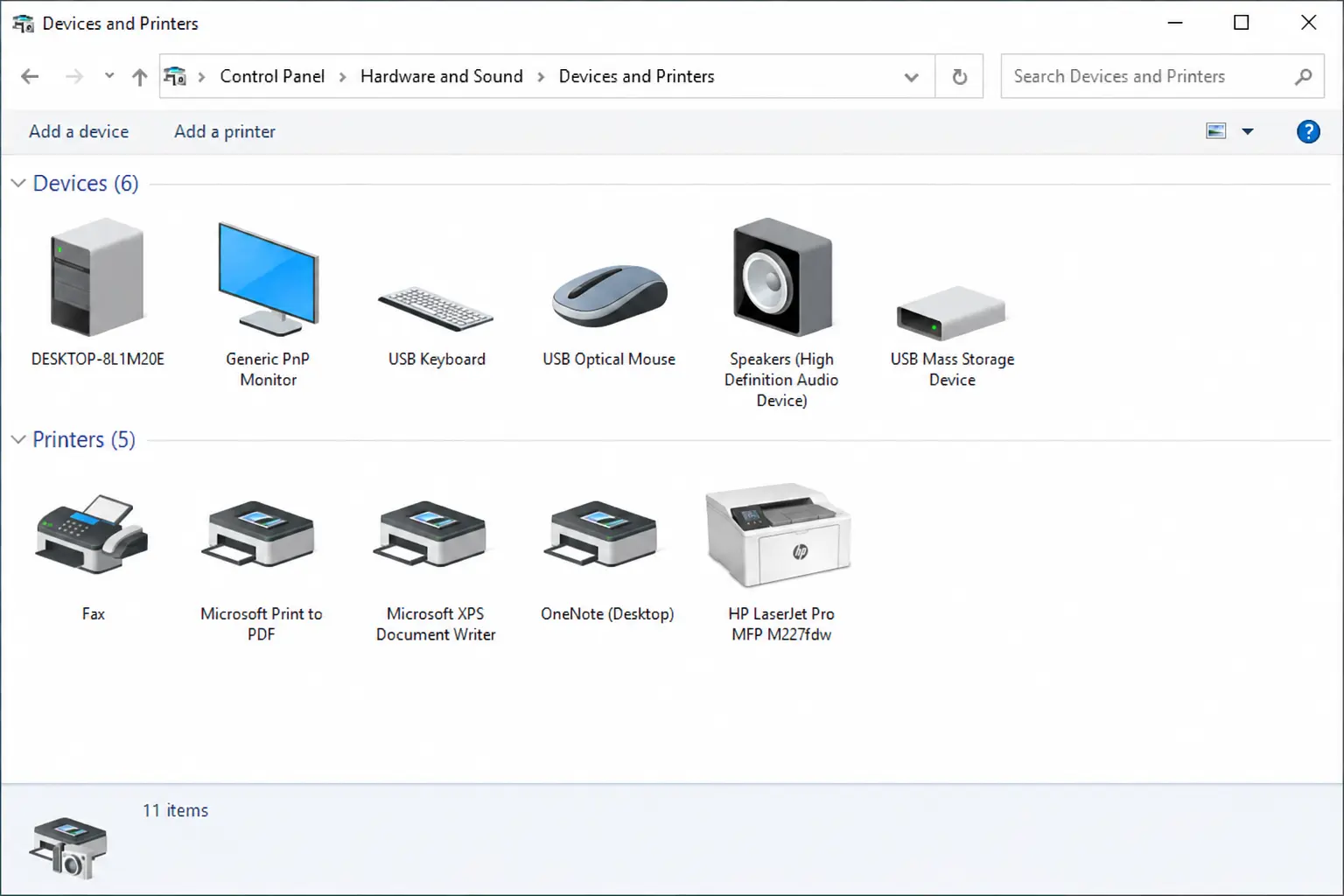
Task: Collapse the Devices (6) group chevron
Action: 17,183
